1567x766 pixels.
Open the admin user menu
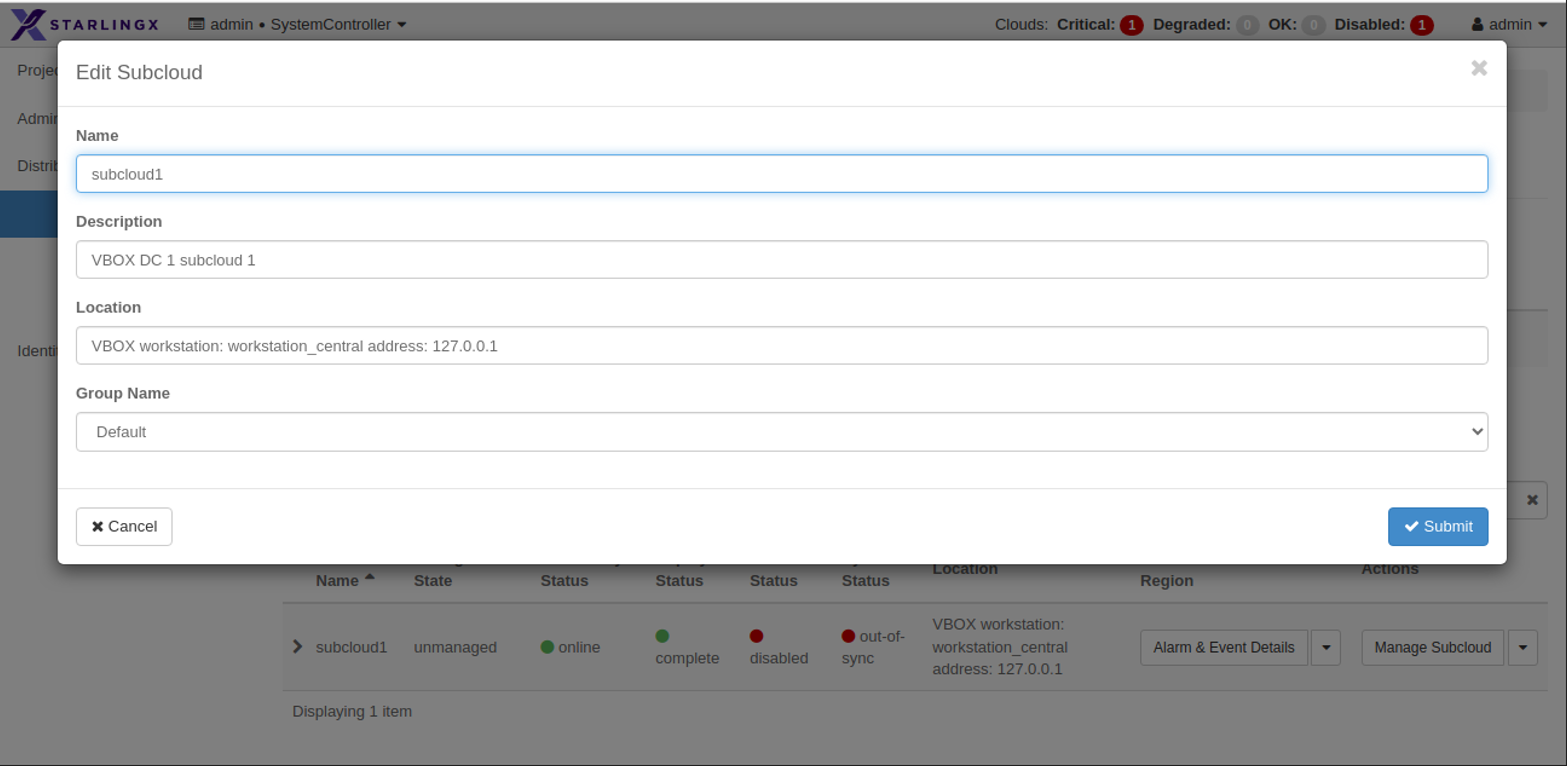(1509, 24)
